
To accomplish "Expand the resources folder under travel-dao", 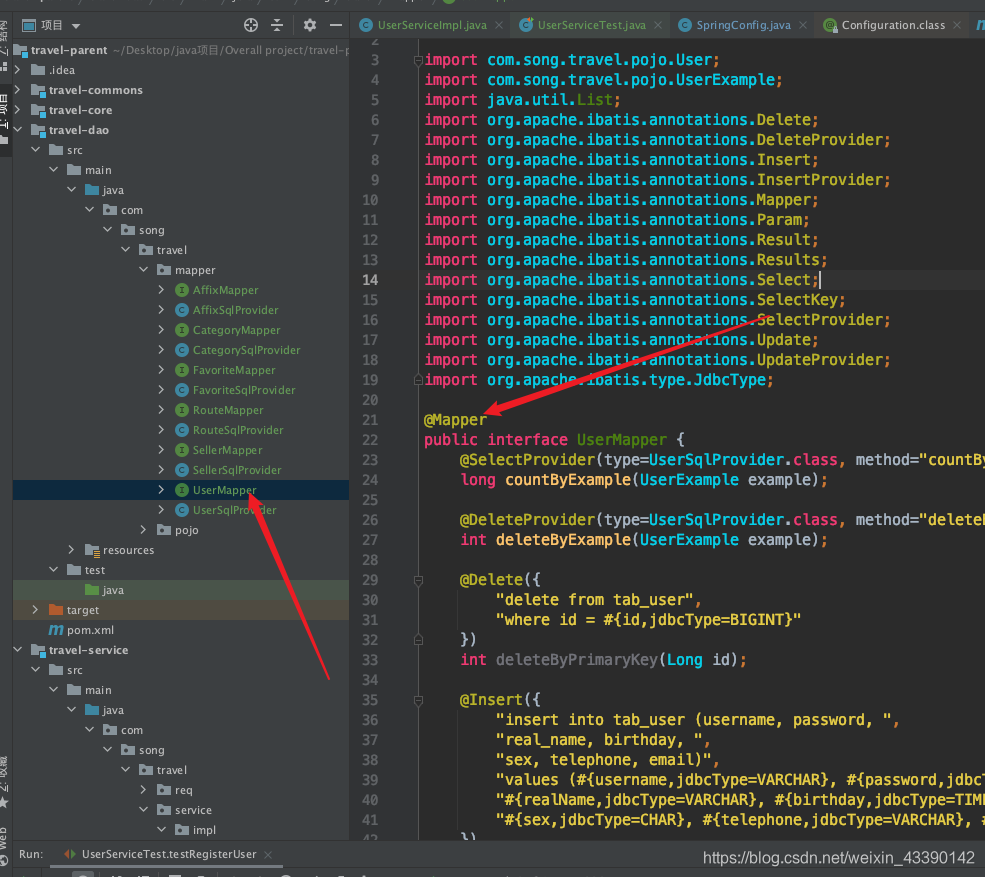I will (72, 550).
